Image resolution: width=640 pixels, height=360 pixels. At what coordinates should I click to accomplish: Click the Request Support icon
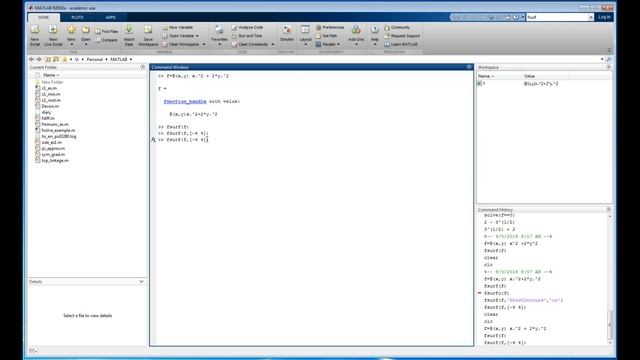[387, 36]
